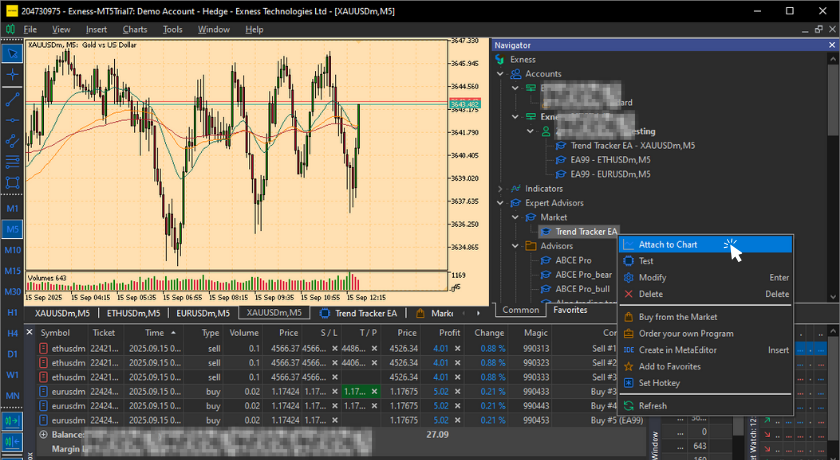The width and height of the screenshot is (840, 460).
Task: Activate the crosshair tool
Action: tap(12, 75)
